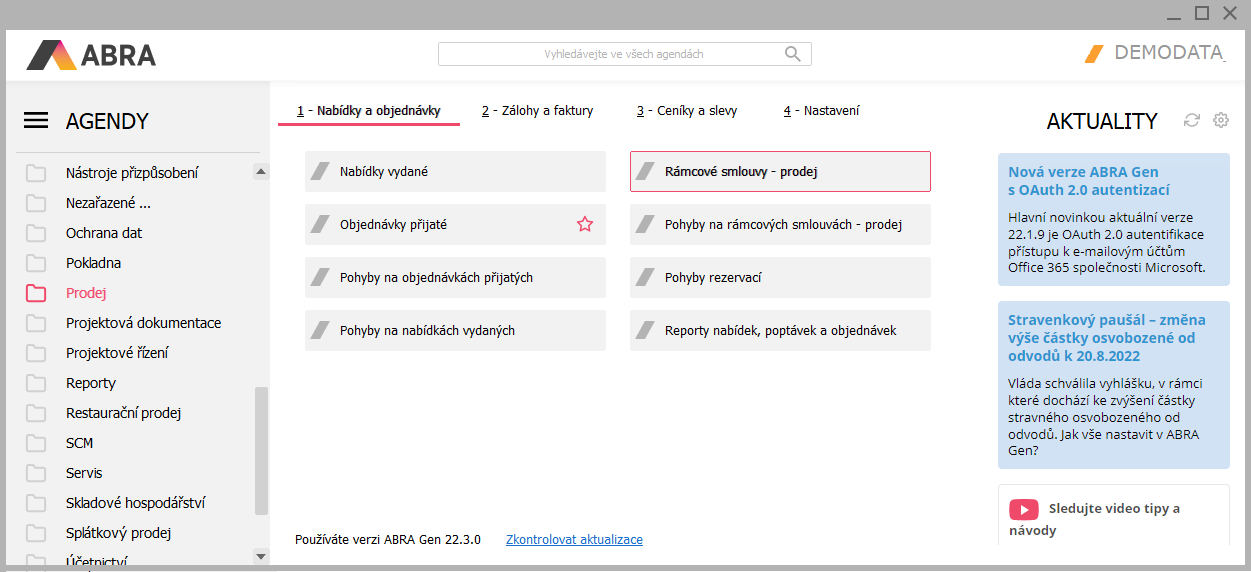Switch to the Zálohy a faktury tab
The width and height of the screenshot is (1251, 572).
point(537,111)
